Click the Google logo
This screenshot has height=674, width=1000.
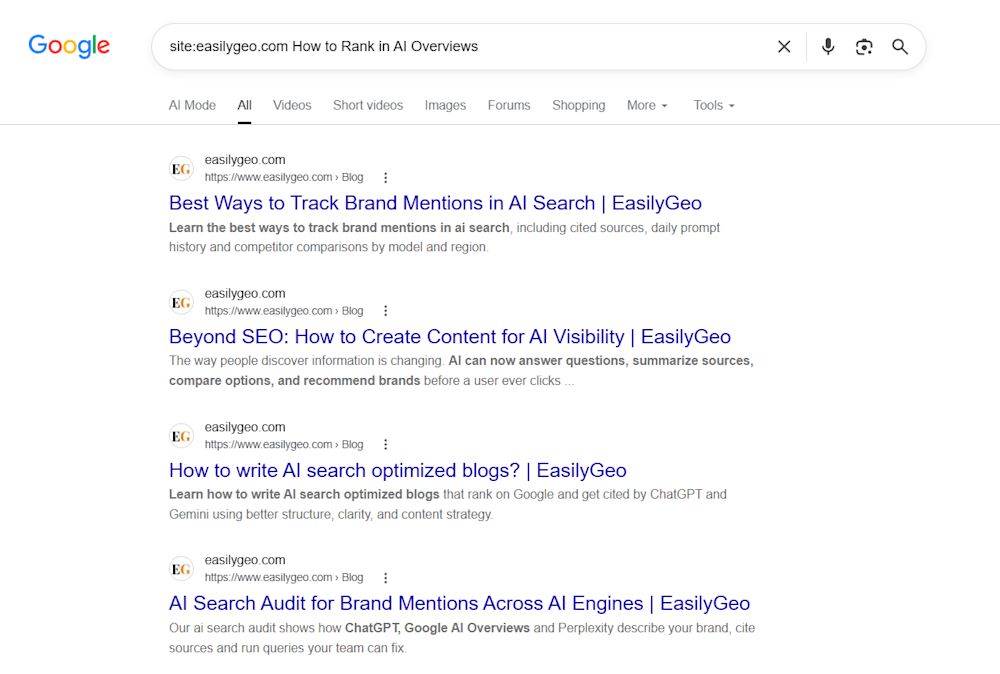click(69, 46)
